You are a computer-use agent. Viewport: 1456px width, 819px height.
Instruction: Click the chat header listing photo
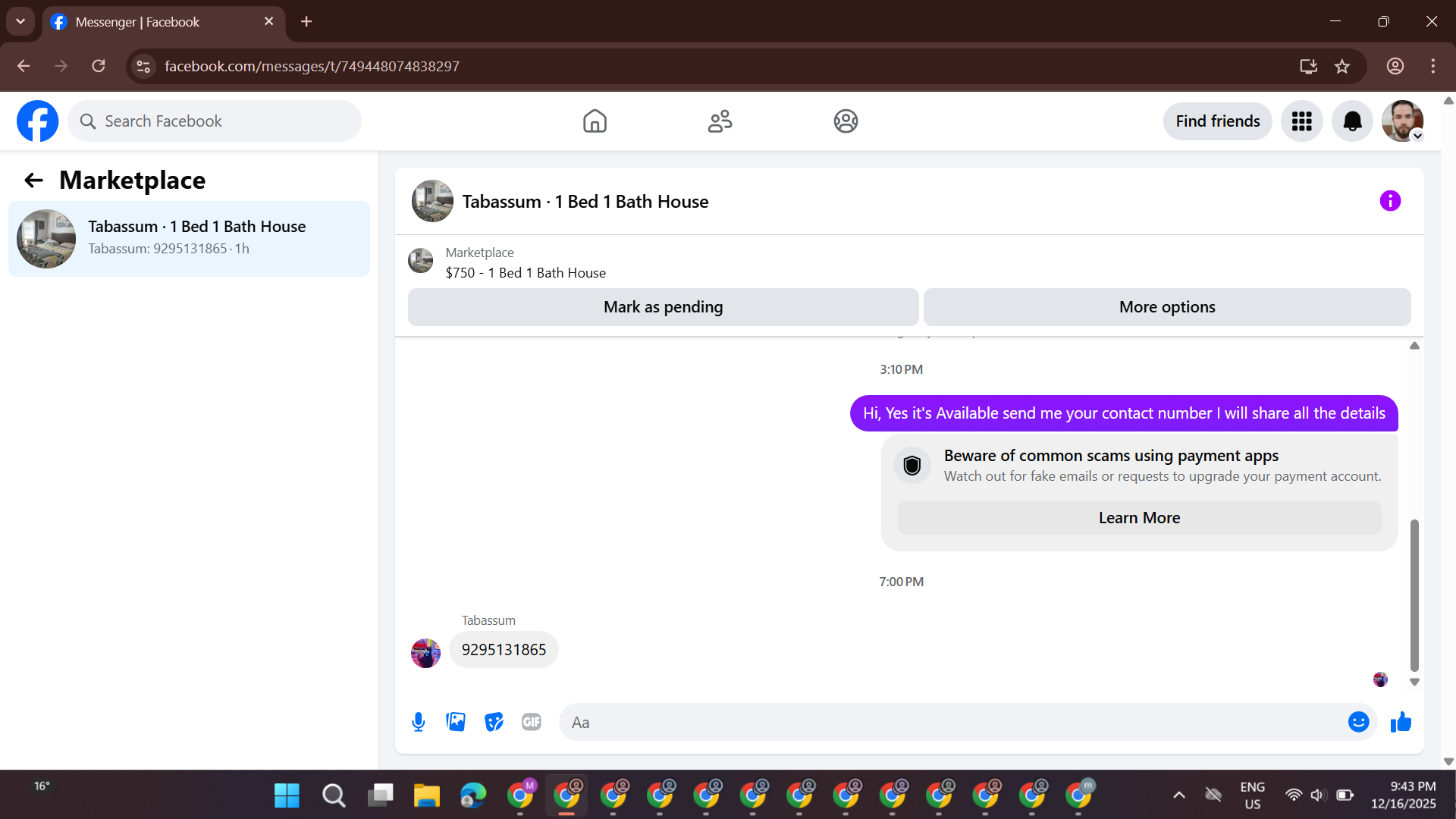432,201
